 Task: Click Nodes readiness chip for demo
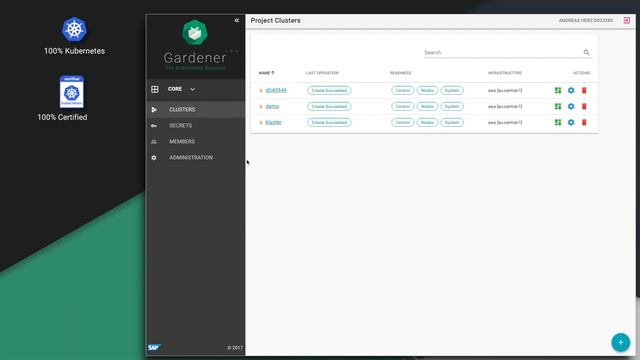(427, 106)
